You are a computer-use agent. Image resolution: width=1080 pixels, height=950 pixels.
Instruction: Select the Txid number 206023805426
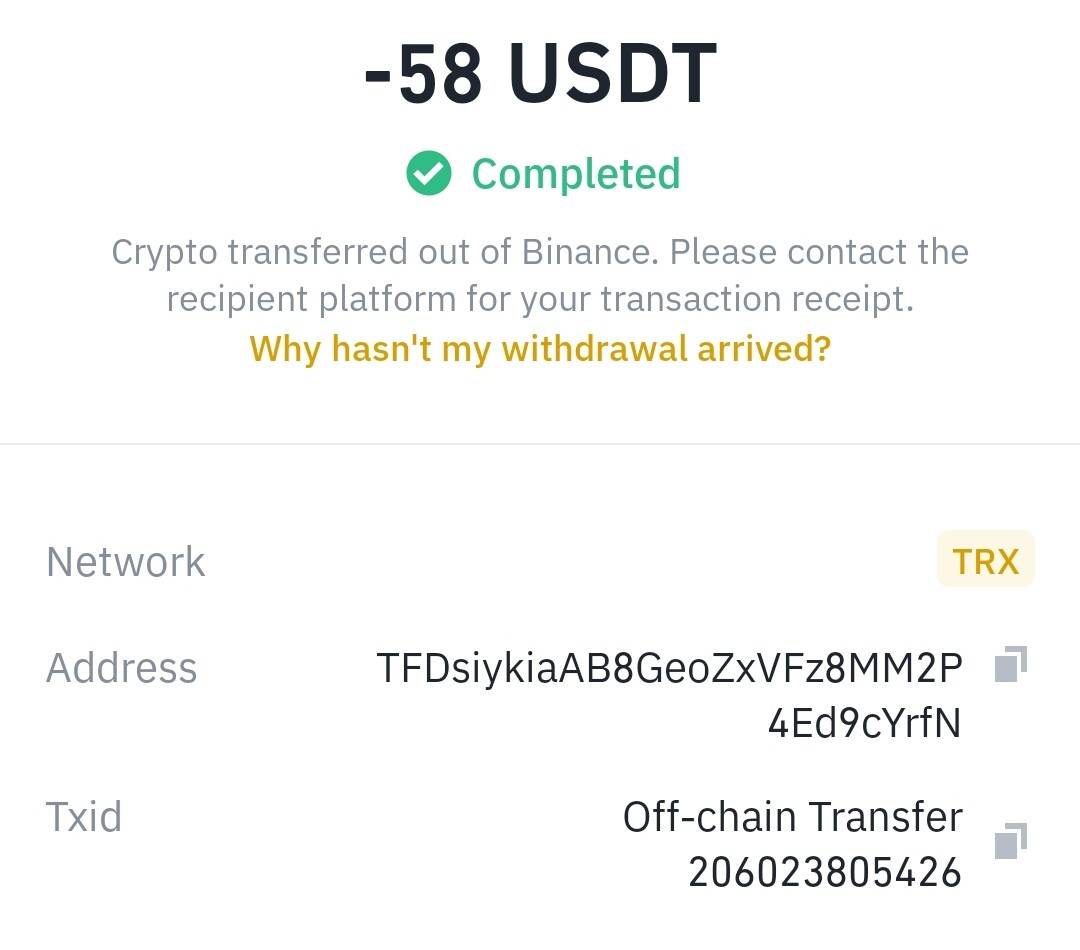click(x=824, y=872)
